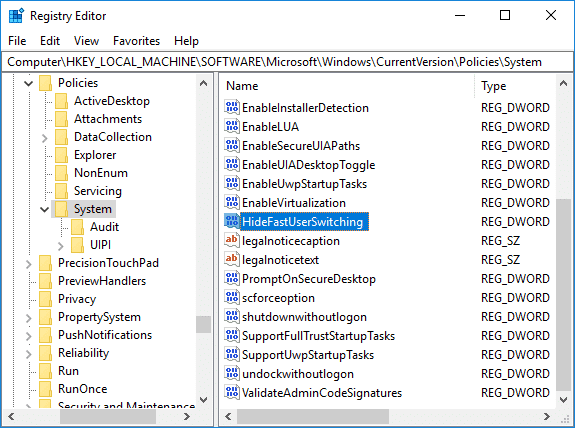The image size is (575, 428).
Task: Click the folder icon of the RunOnce key
Action: pyautogui.click(x=45, y=389)
